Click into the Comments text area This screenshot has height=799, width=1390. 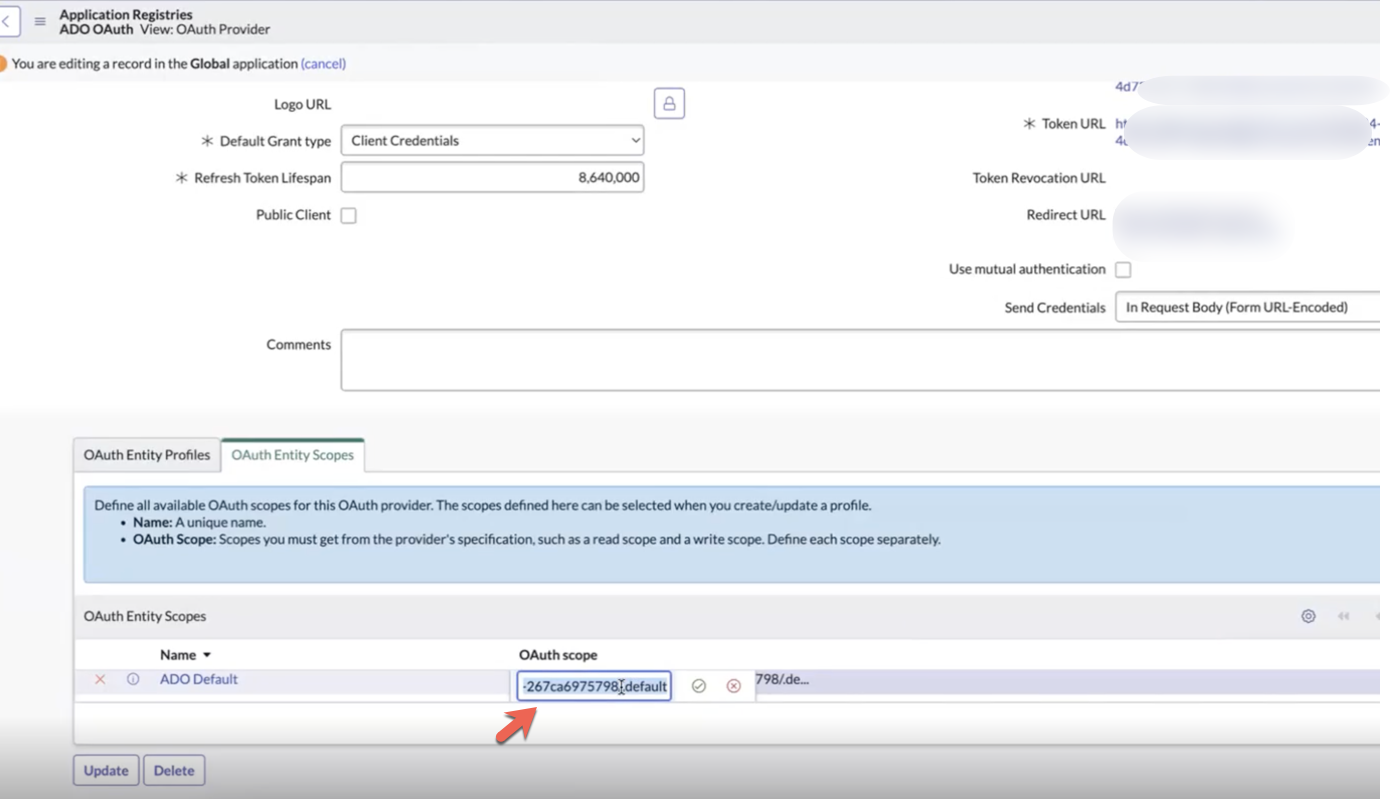[x=860, y=360]
